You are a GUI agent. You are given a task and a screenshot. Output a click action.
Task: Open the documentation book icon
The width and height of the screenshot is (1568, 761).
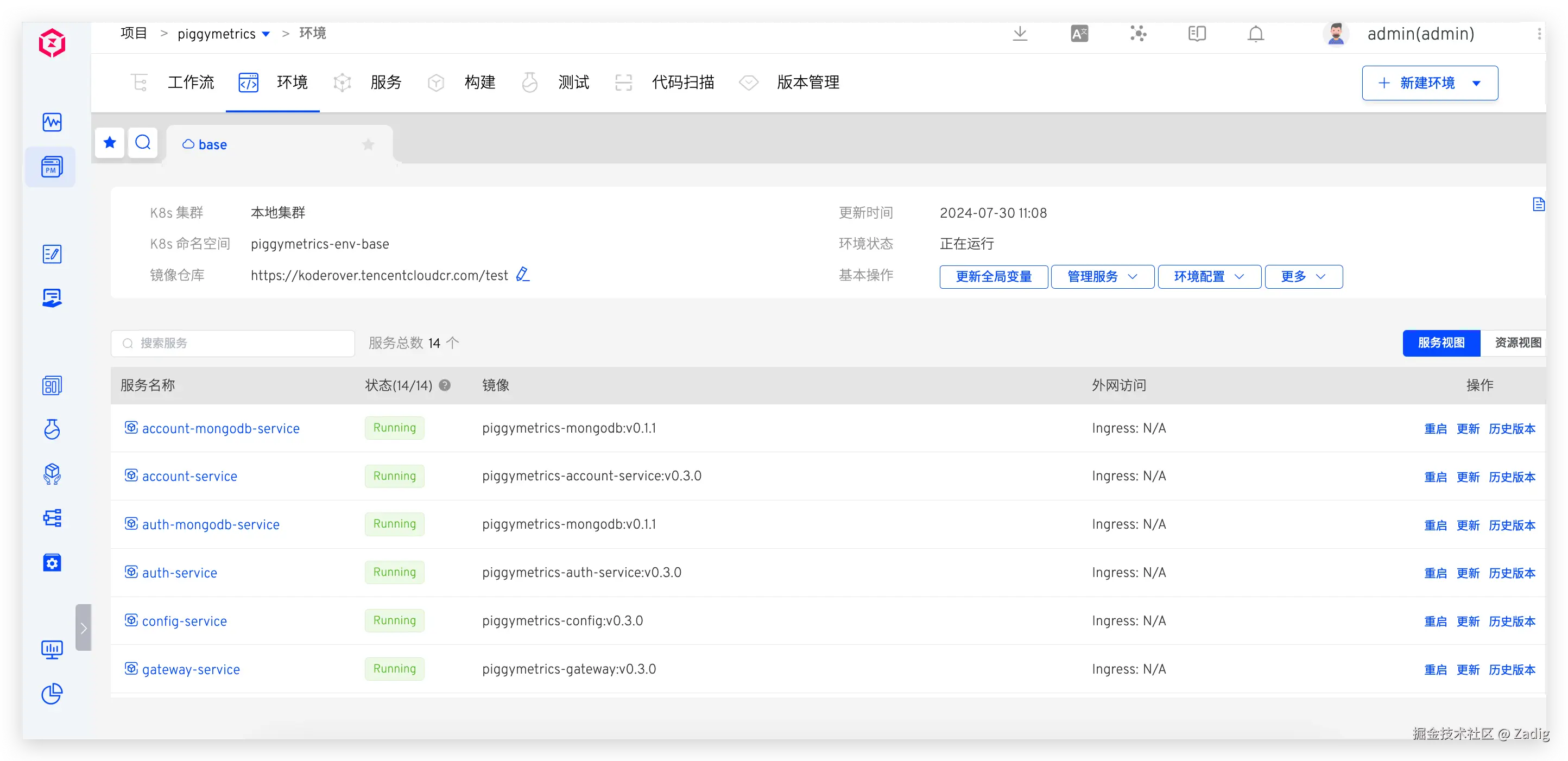1196,34
